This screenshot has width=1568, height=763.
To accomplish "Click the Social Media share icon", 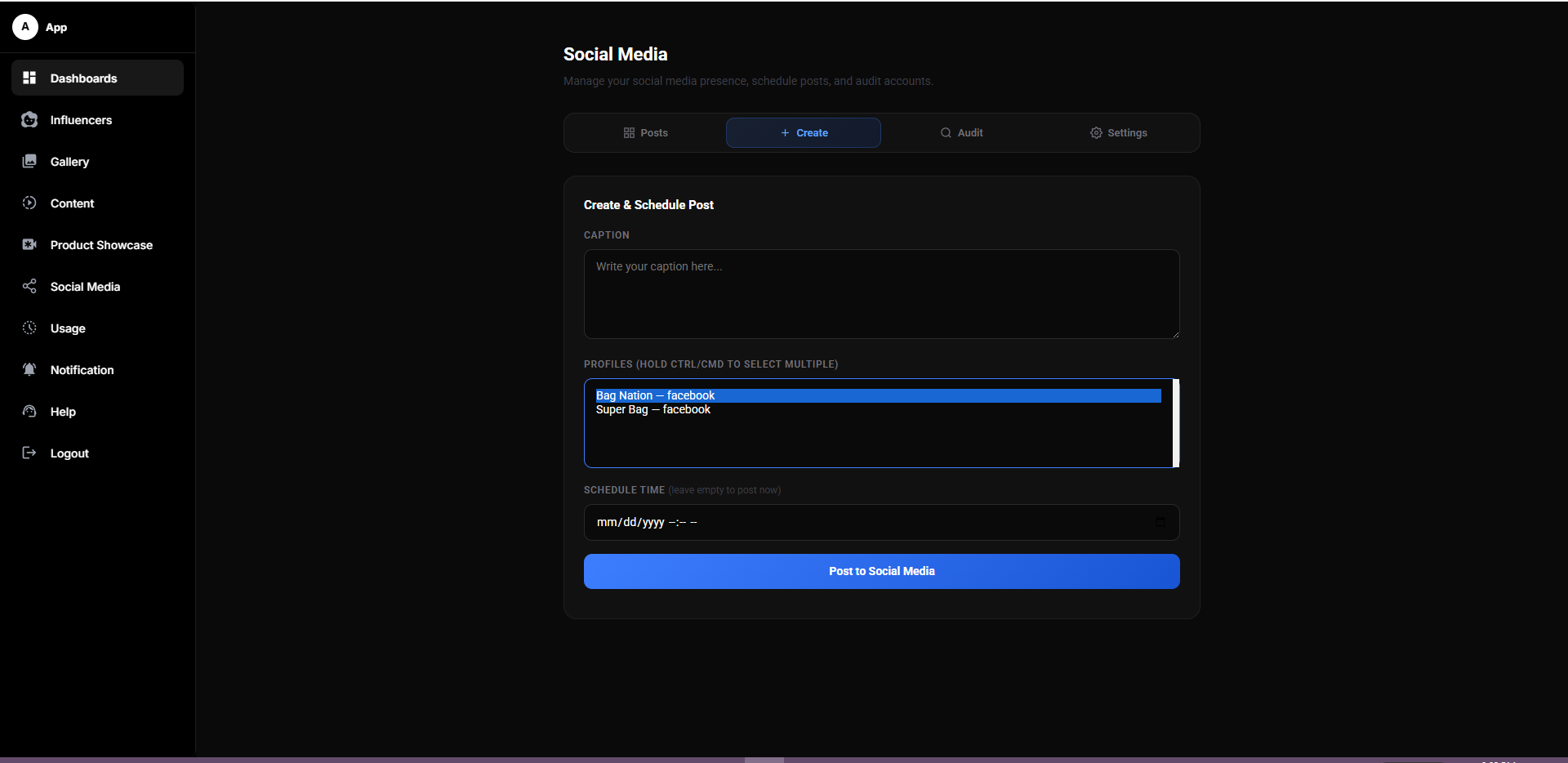I will click(29, 286).
